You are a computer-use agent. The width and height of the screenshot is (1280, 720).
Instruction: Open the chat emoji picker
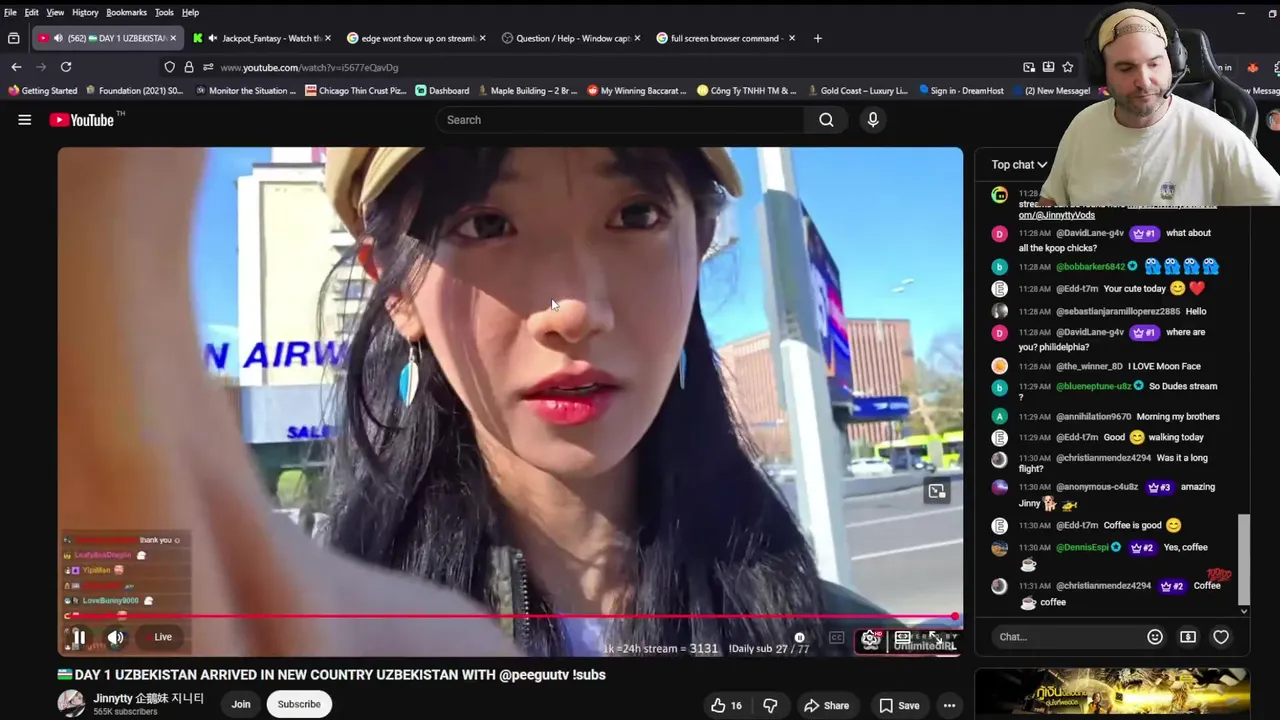pos(1155,637)
